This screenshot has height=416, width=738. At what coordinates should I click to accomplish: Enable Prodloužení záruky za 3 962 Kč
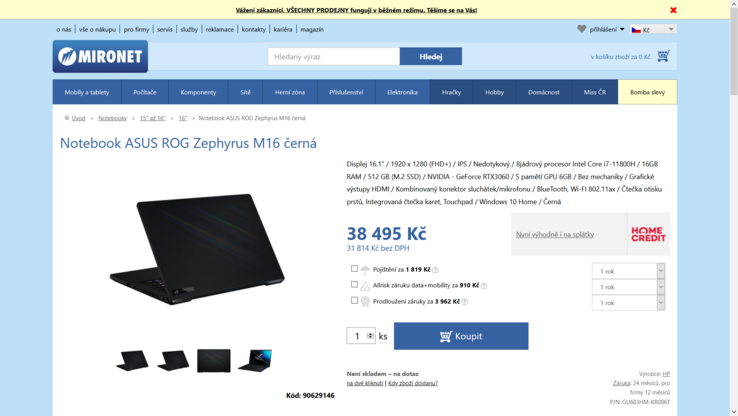pos(354,300)
